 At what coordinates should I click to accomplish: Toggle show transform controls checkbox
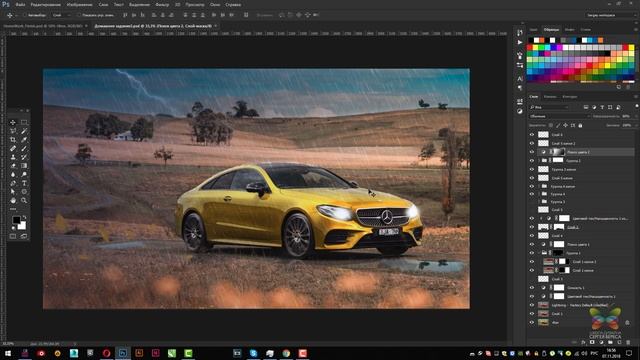point(79,15)
